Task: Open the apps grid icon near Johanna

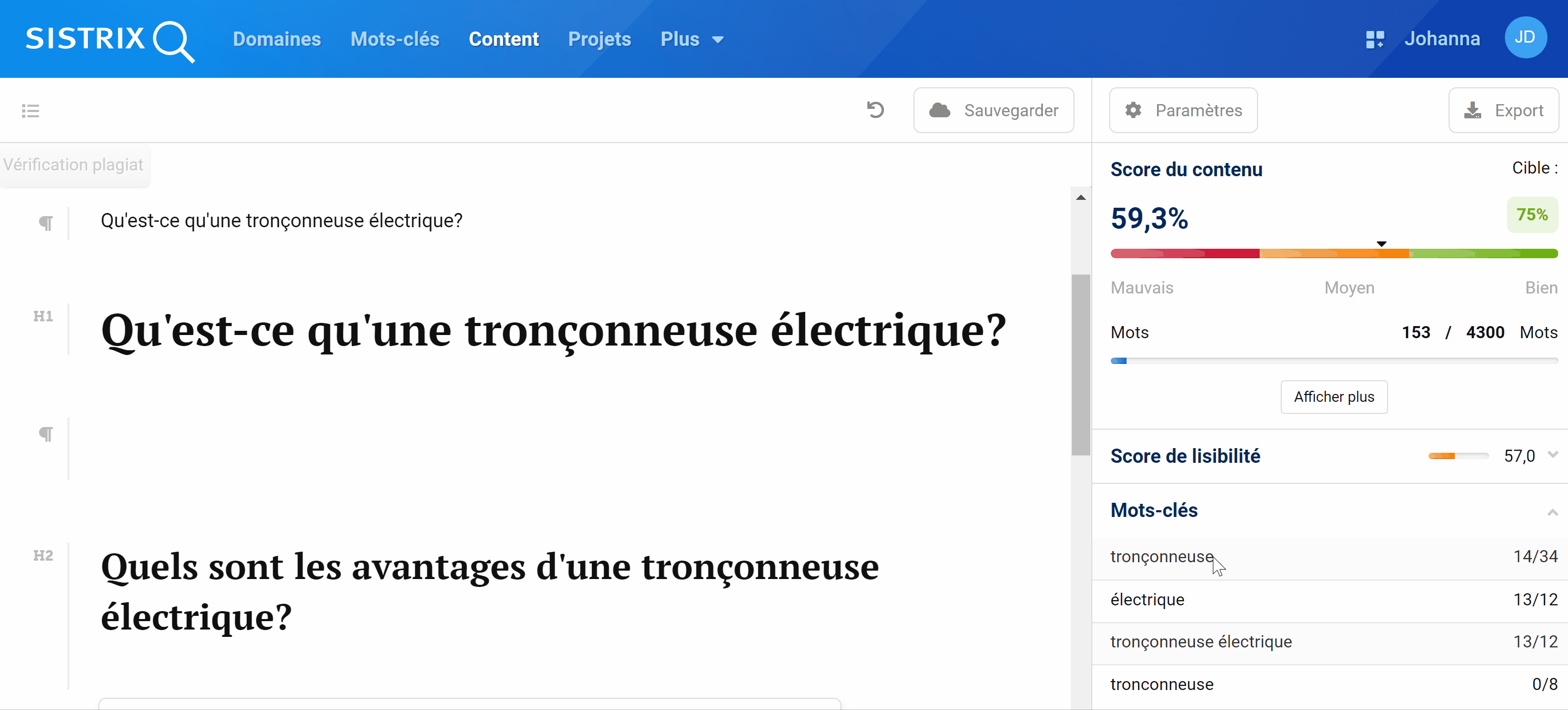Action: tap(1374, 39)
